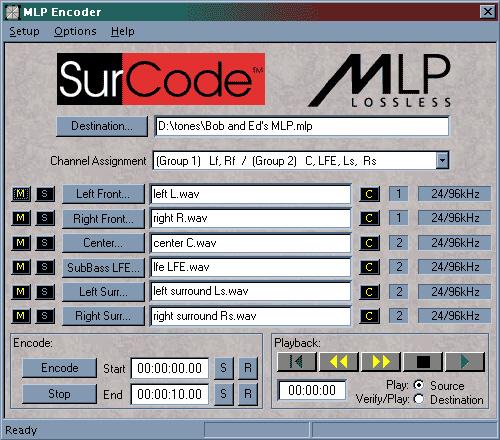Solo the Left Front channel

pyautogui.click(x=45, y=194)
